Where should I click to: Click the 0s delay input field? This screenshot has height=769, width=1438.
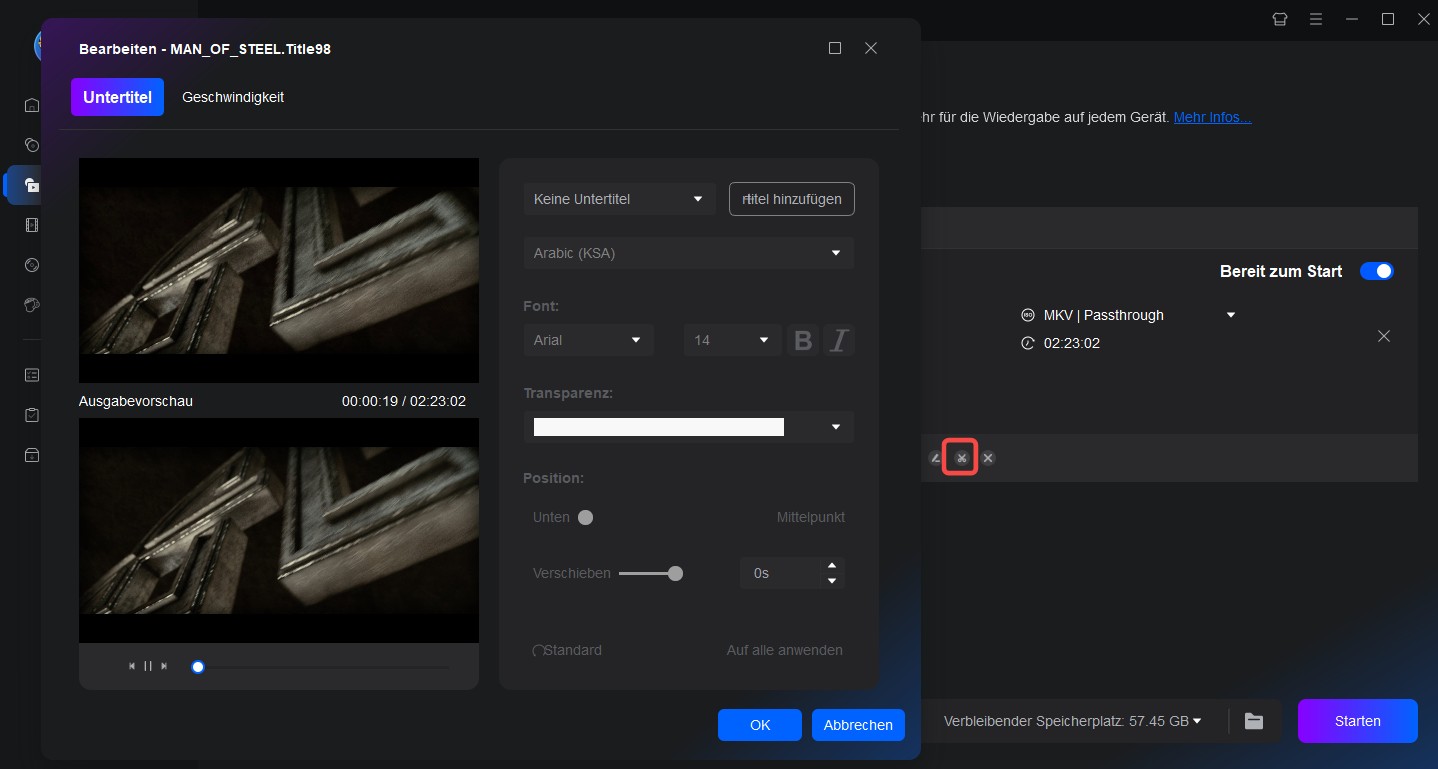782,573
